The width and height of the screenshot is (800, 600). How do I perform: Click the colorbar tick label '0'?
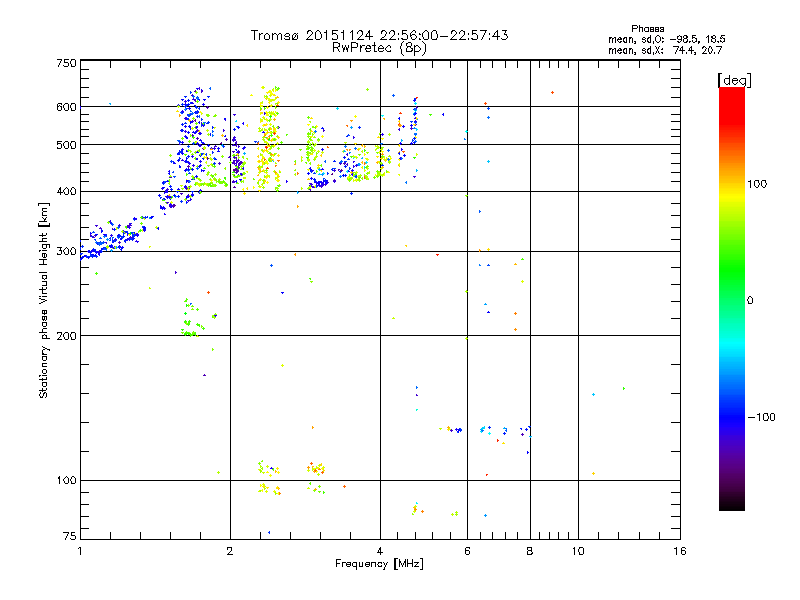point(750,301)
